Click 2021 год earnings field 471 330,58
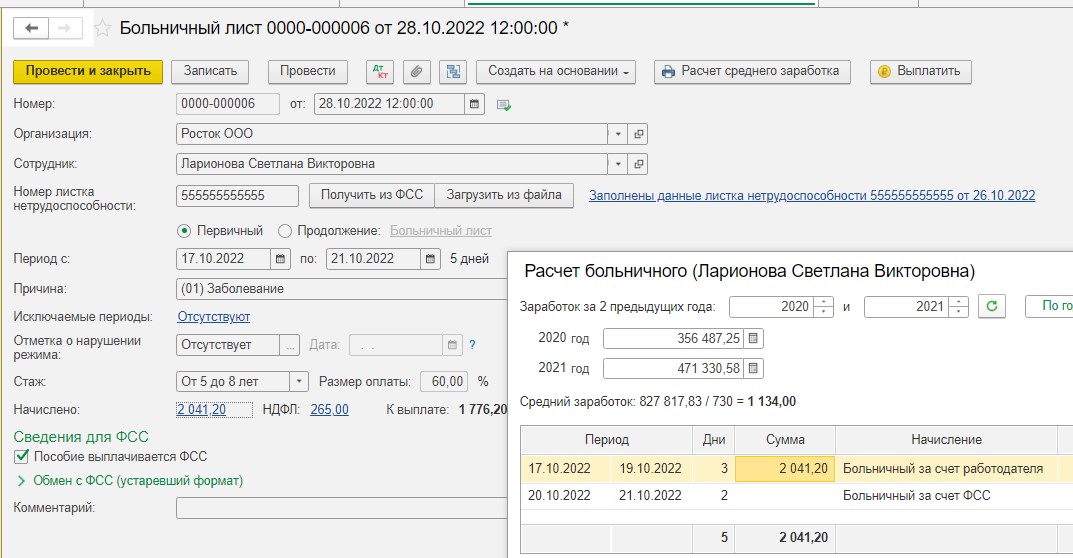The image size is (1073, 558). pyautogui.click(x=673, y=368)
